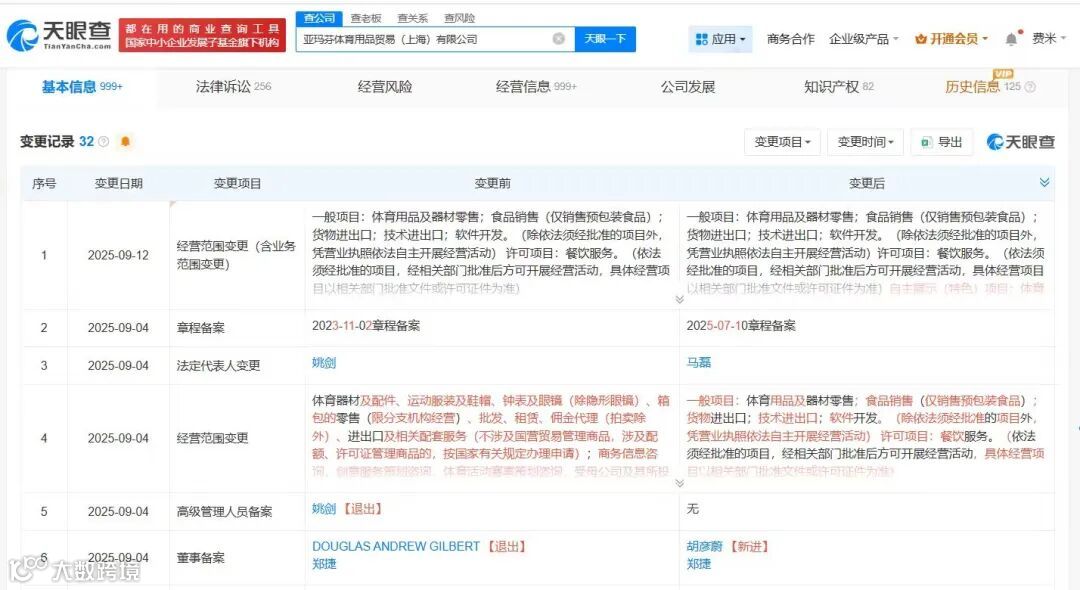Viewport: 1080px width, 590px height.
Task: Open the 费米 user account dropdown
Action: click(x=1048, y=39)
